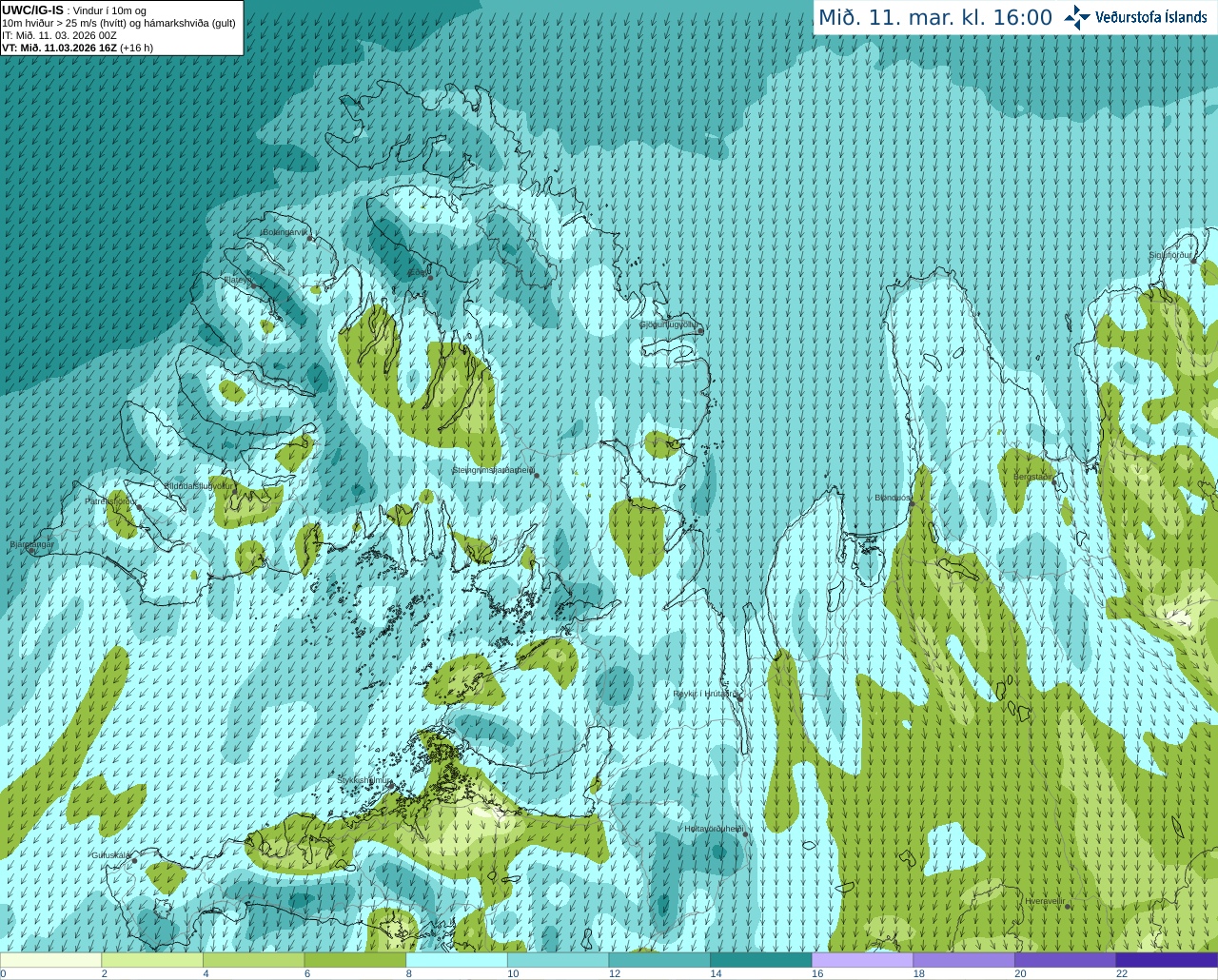Image resolution: width=1218 pixels, height=980 pixels.
Task: Pick the 0–2 m/s pale yellow legend swatch
Action: 50,960
